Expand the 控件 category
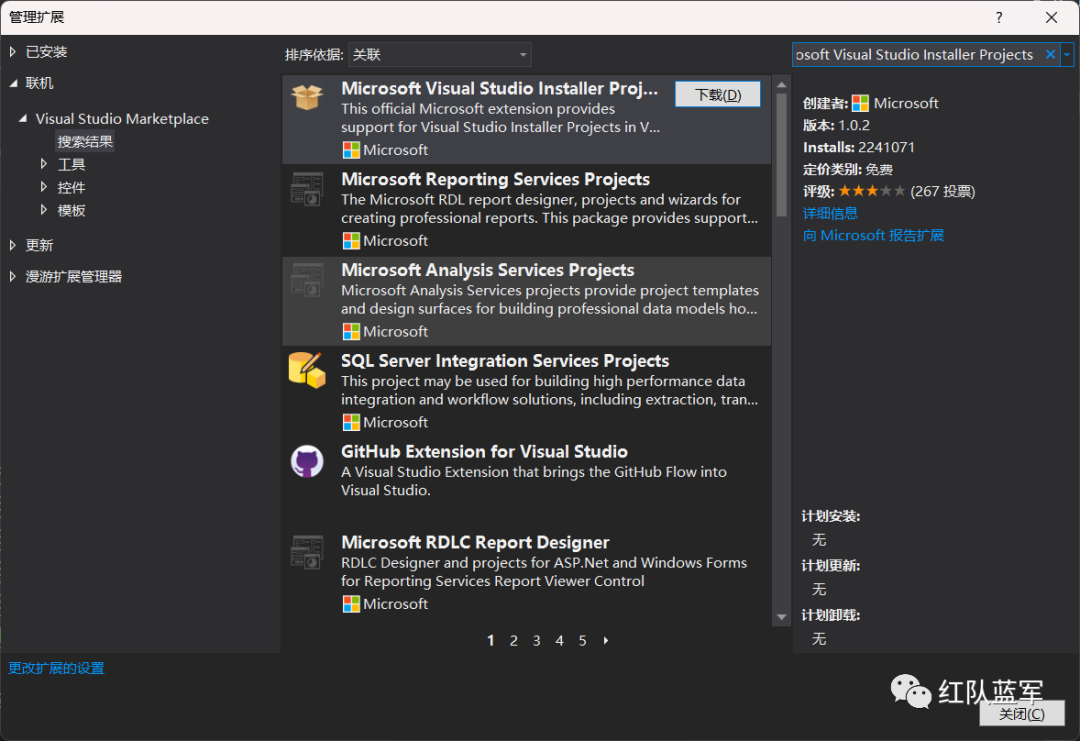This screenshot has height=741, width=1080. (x=43, y=187)
